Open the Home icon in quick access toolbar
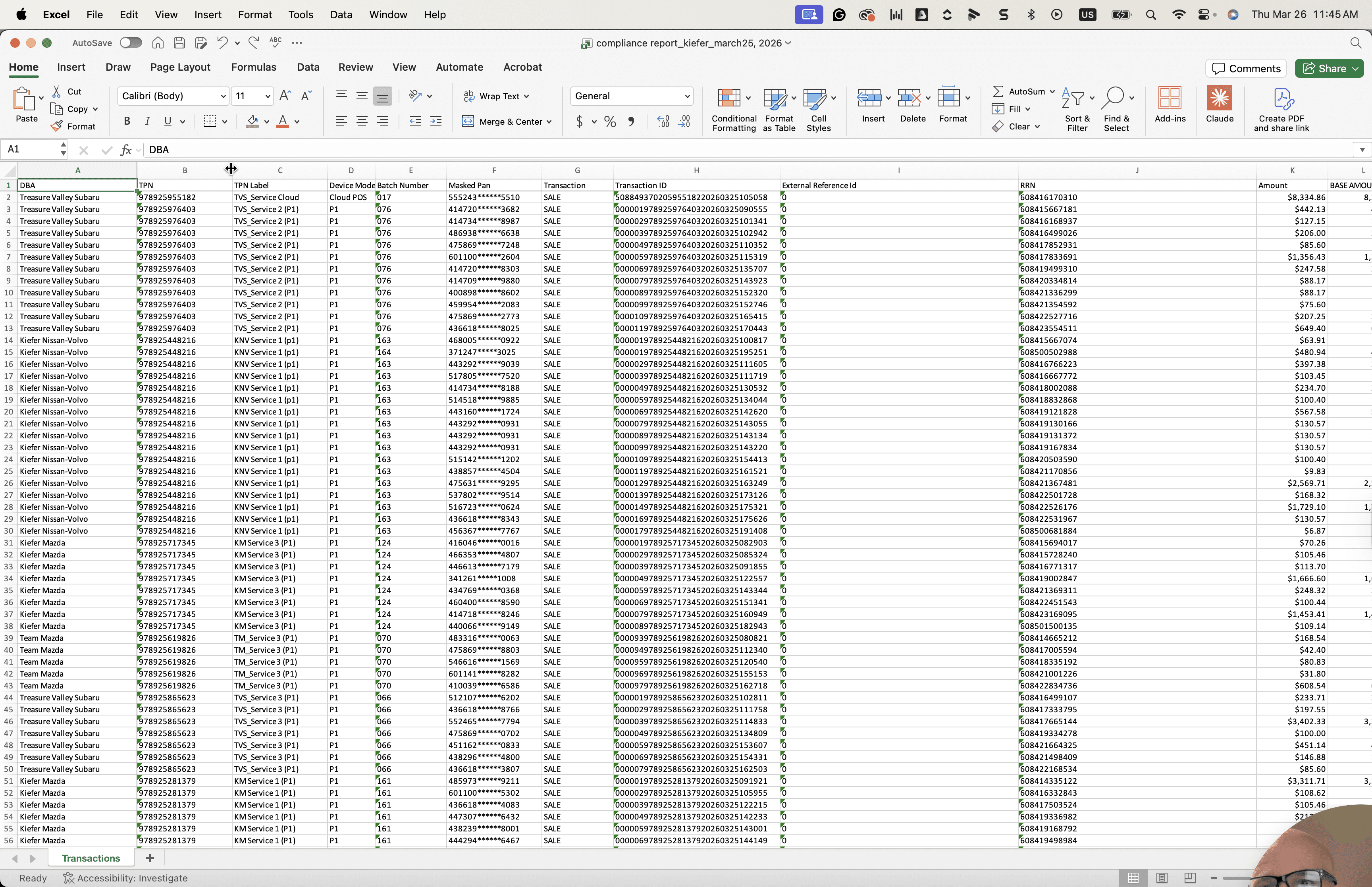 (x=158, y=42)
